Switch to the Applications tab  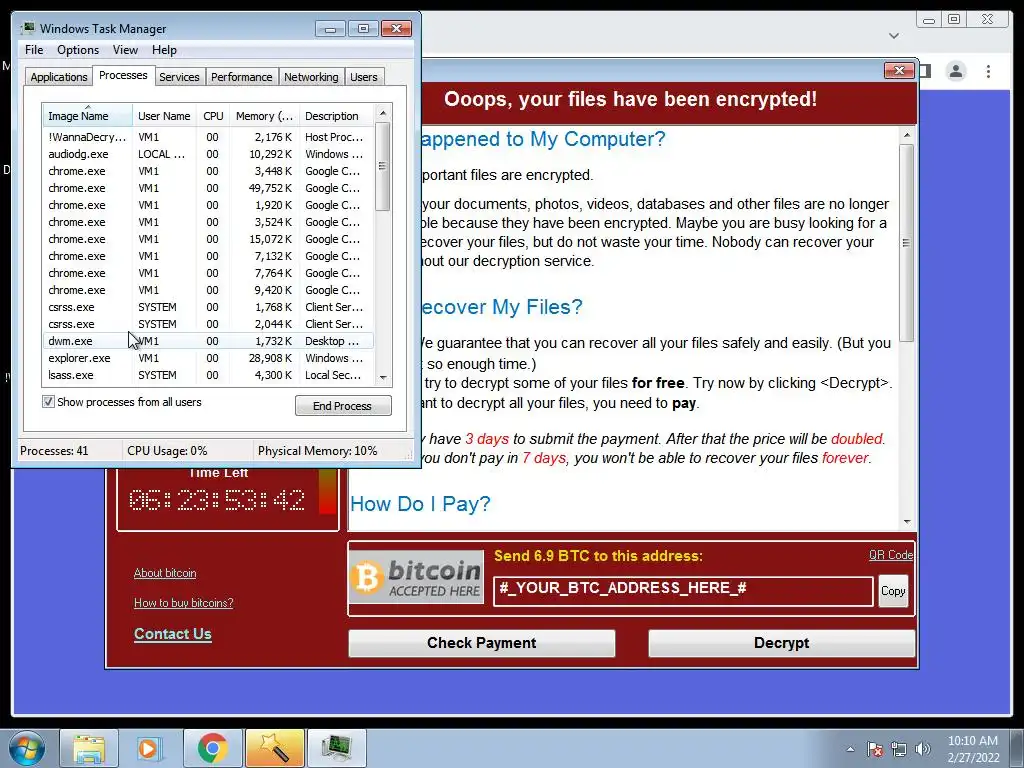pos(59,76)
